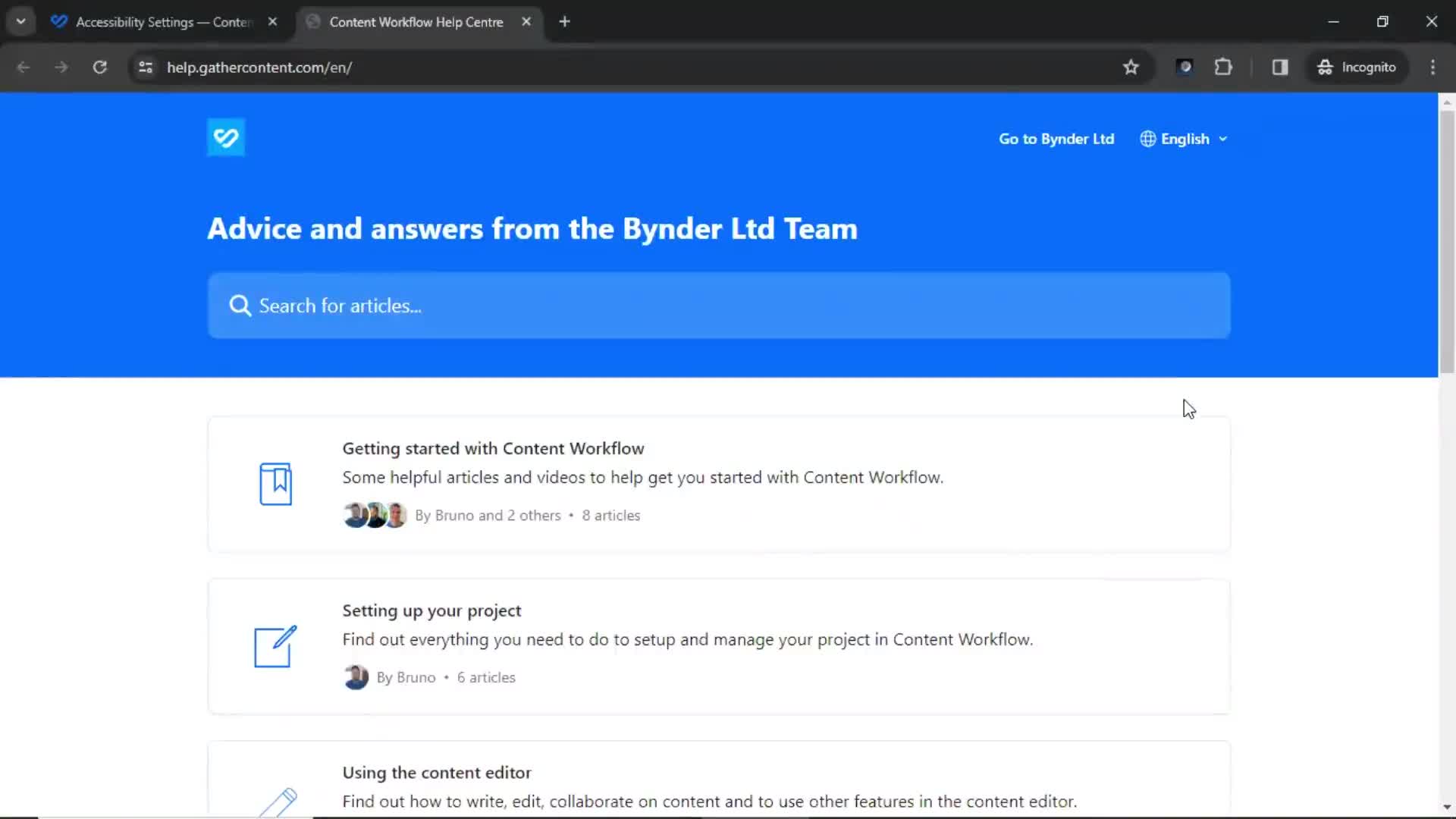Viewport: 1456px width, 819px height.
Task: Click the open new tab button
Action: tap(564, 21)
